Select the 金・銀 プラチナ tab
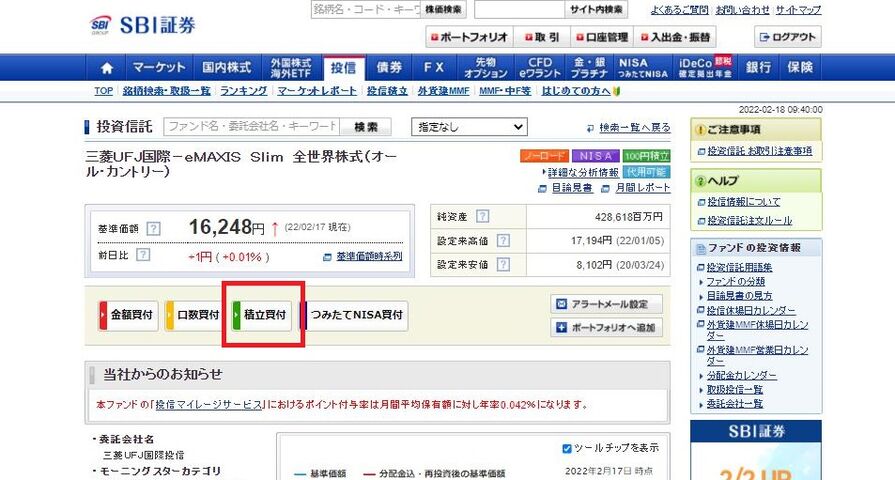The image size is (895, 480). [590, 67]
